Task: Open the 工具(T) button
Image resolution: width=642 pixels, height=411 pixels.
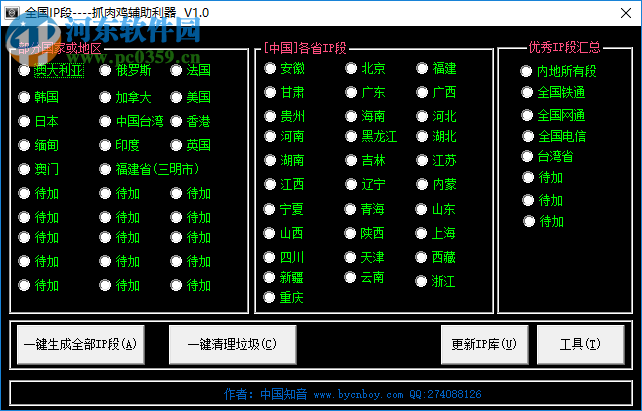Action: tap(581, 345)
